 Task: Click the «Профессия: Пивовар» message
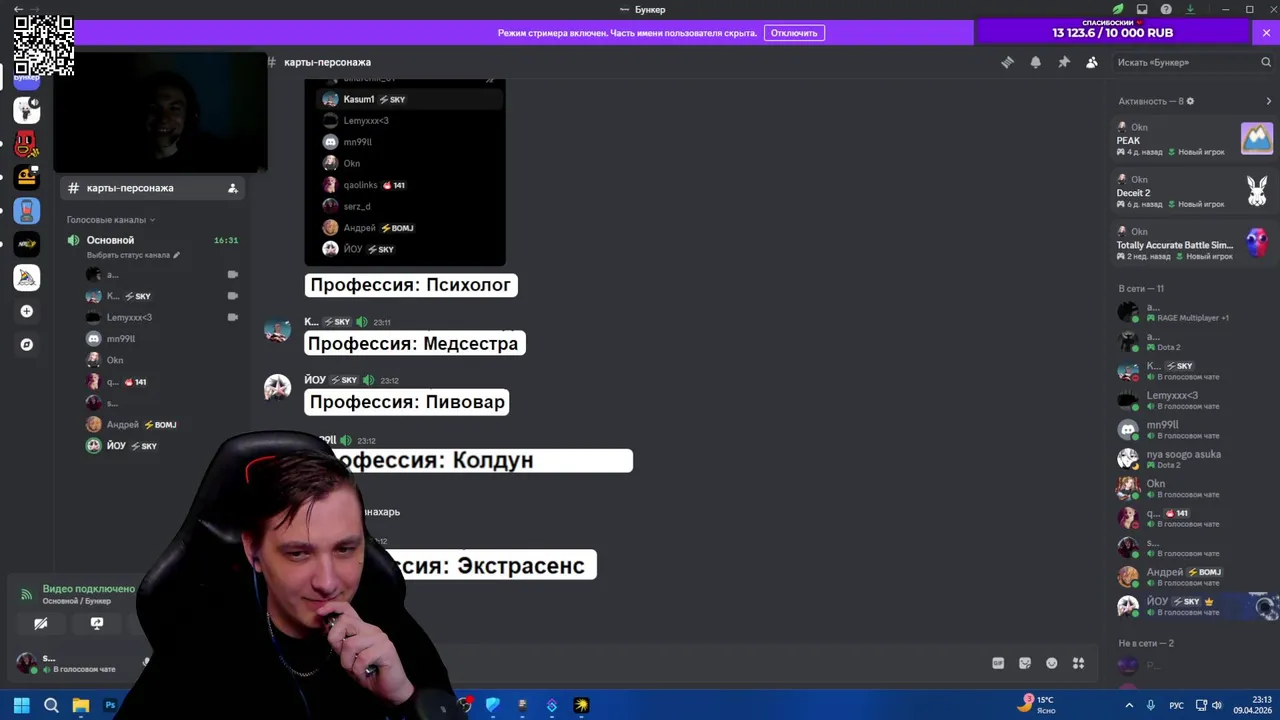pyautogui.click(x=407, y=402)
